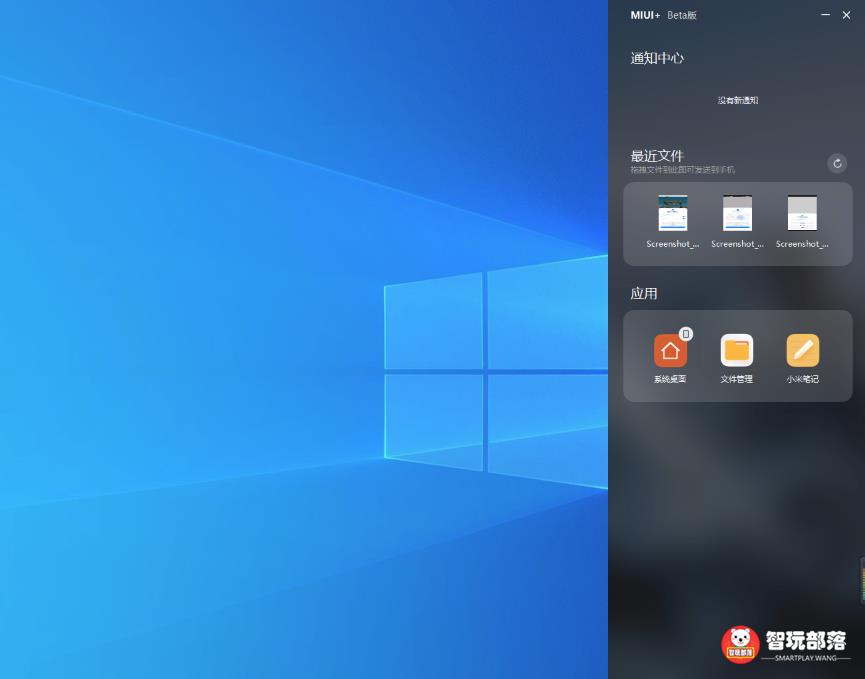Image resolution: width=865 pixels, height=679 pixels.
Task: Click the phone badge on System Desktop icon
Action: 684,334
